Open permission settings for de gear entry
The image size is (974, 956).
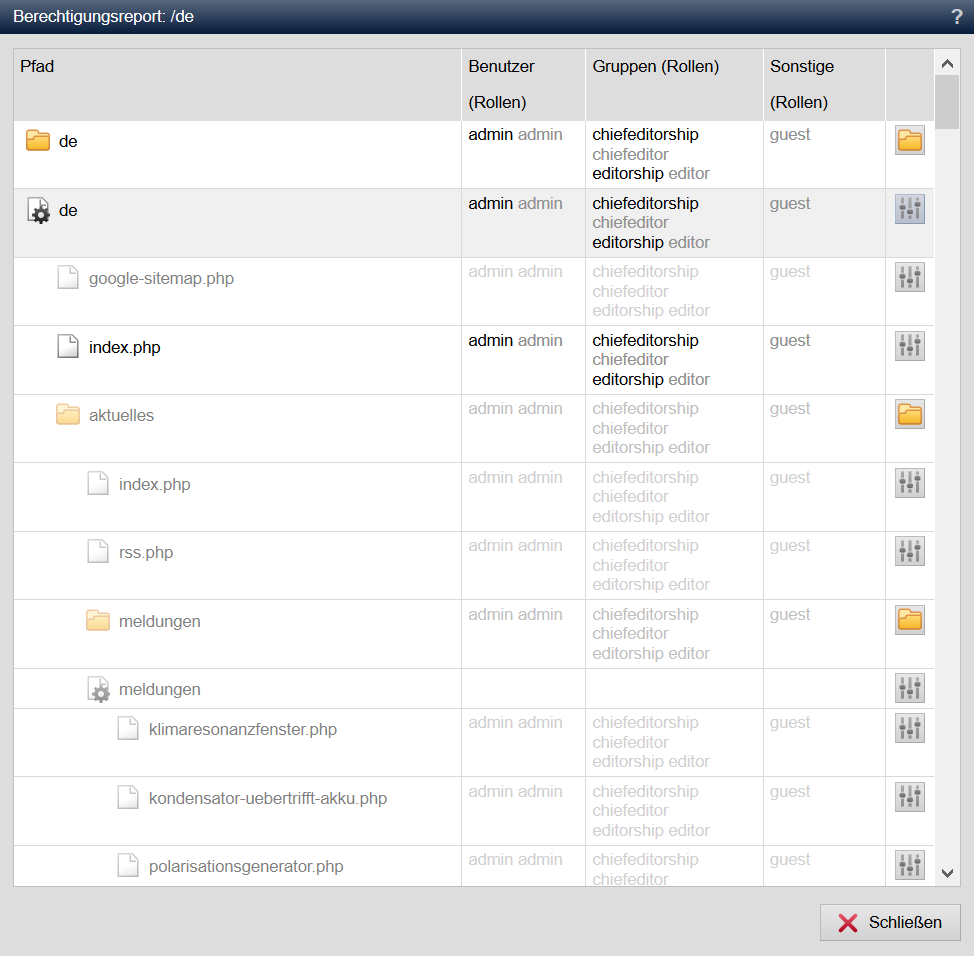pyautogui.click(x=909, y=209)
